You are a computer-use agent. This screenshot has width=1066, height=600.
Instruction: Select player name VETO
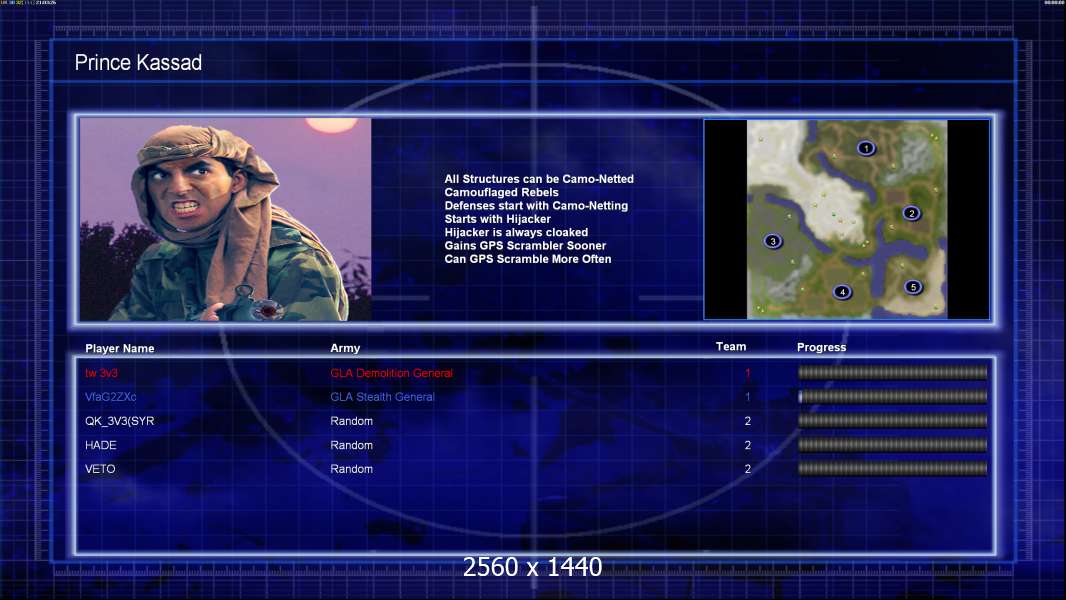[x=100, y=469]
